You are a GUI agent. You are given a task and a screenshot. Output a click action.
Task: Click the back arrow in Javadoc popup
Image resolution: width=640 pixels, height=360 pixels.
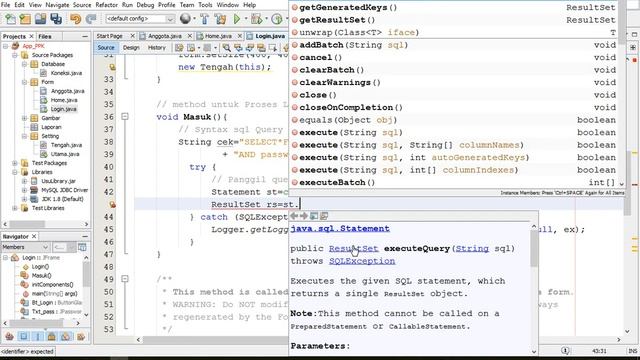pyautogui.click(x=293, y=216)
